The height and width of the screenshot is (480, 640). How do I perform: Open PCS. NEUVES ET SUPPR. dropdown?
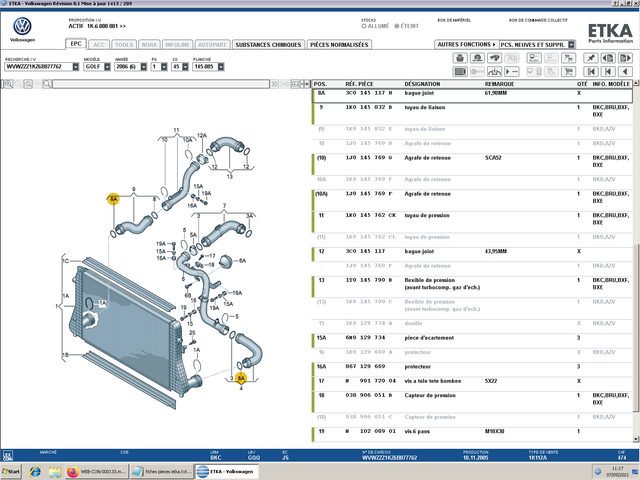pyautogui.click(x=571, y=44)
